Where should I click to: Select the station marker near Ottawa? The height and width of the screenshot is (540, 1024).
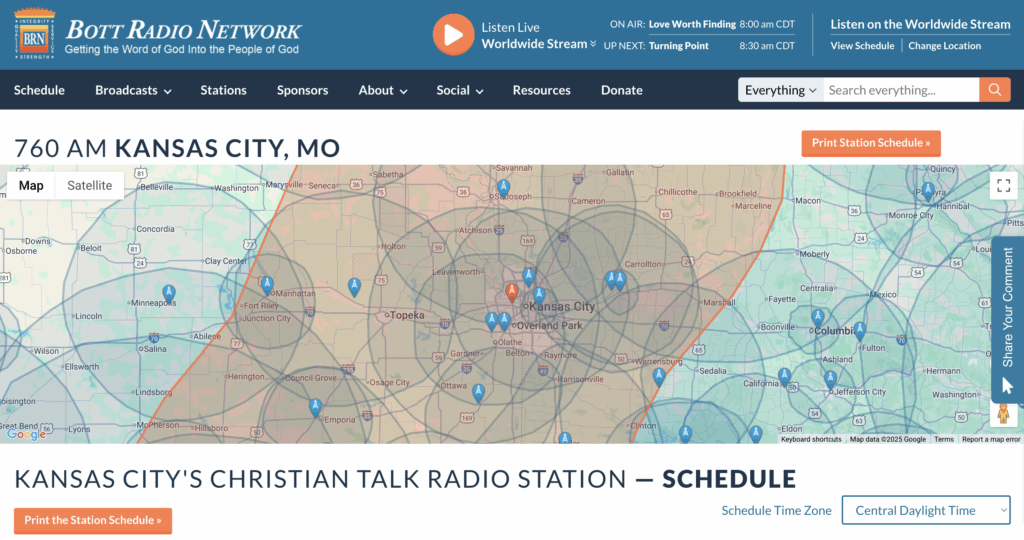[x=479, y=393]
